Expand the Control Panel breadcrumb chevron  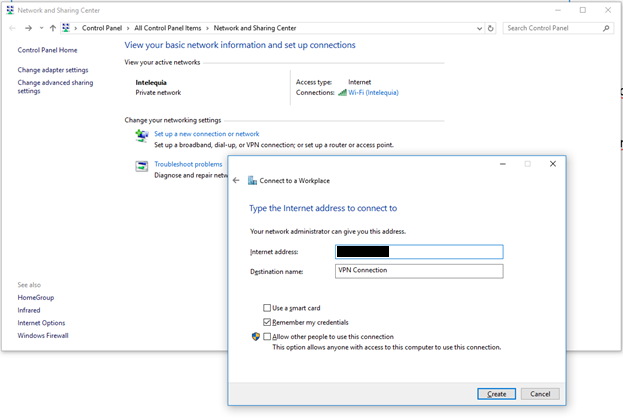[x=76, y=28]
